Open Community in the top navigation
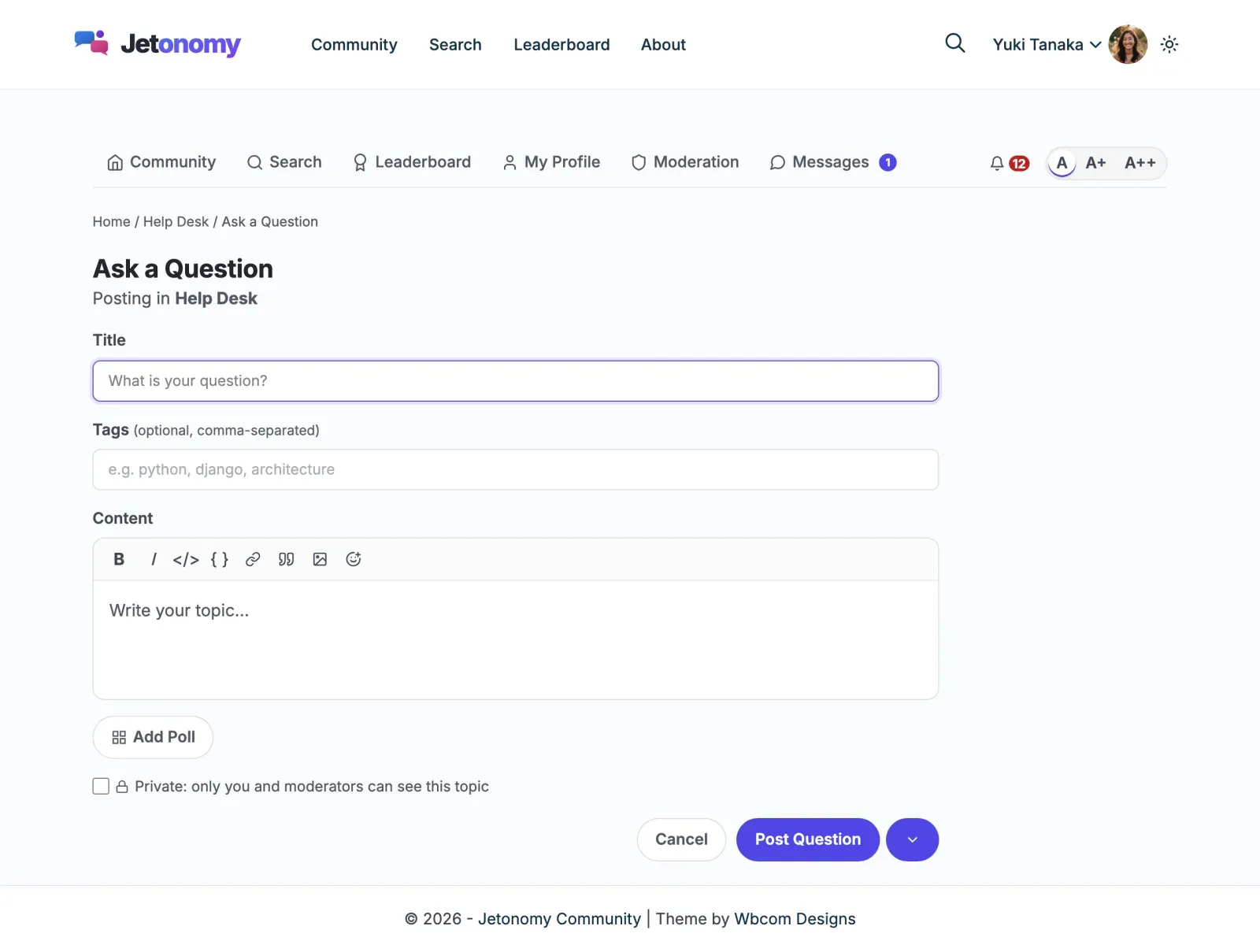The height and width of the screenshot is (952, 1260). 354,45
